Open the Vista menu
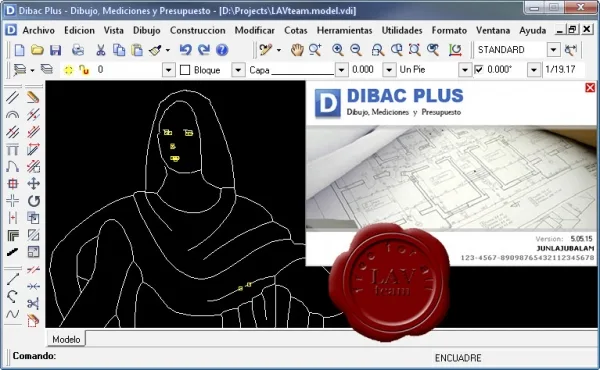The height and width of the screenshot is (370, 600). pyautogui.click(x=114, y=30)
